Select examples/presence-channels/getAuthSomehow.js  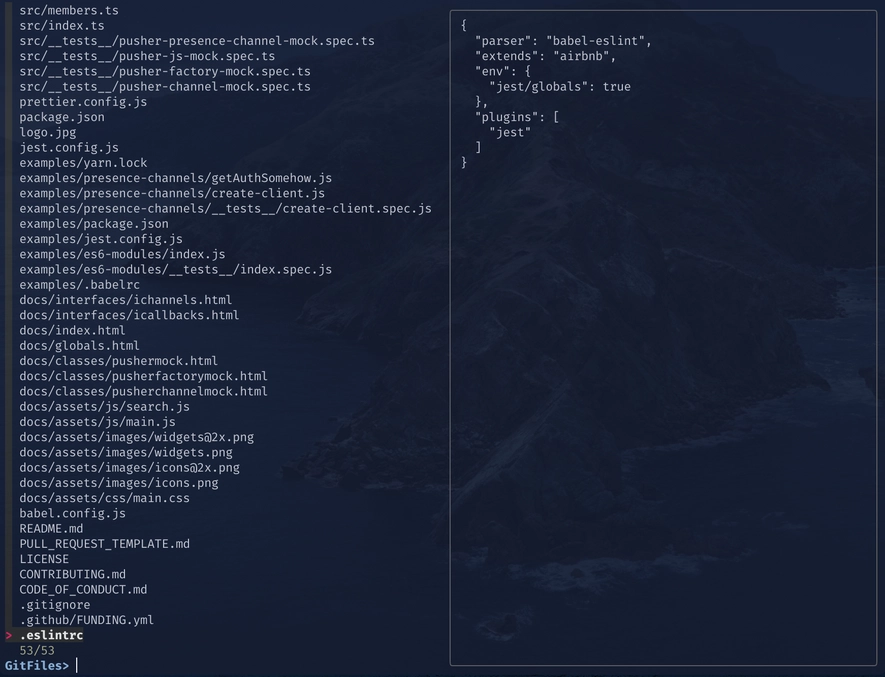176,178
